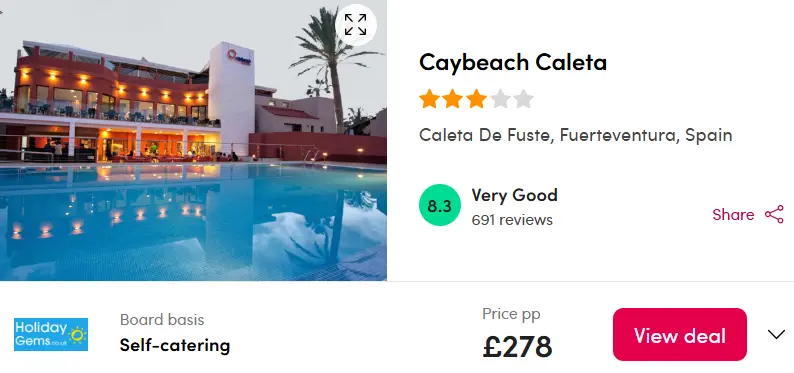
Task: Click the Price pp label
Action: click(x=511, y=314)
